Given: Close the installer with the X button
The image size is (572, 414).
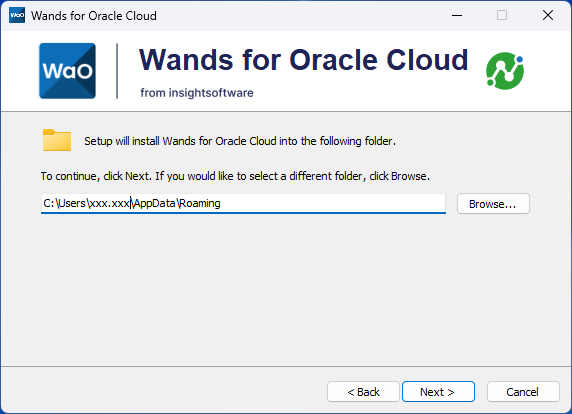Looking at the screenshot, I should point(548,15).
